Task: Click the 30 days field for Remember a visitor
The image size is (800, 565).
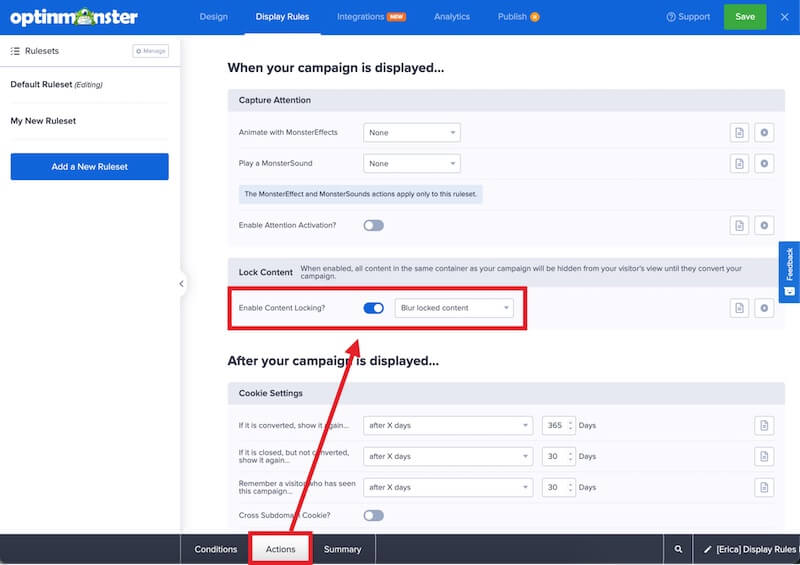Action: pyautogui.click(x=559, y=487)
